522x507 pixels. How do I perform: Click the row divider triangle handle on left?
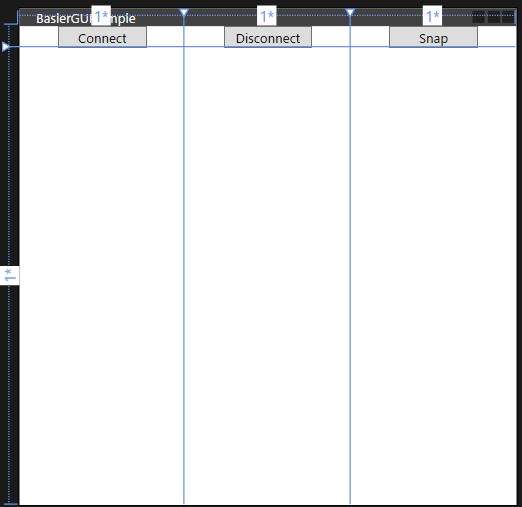click(x=5, y=47)
